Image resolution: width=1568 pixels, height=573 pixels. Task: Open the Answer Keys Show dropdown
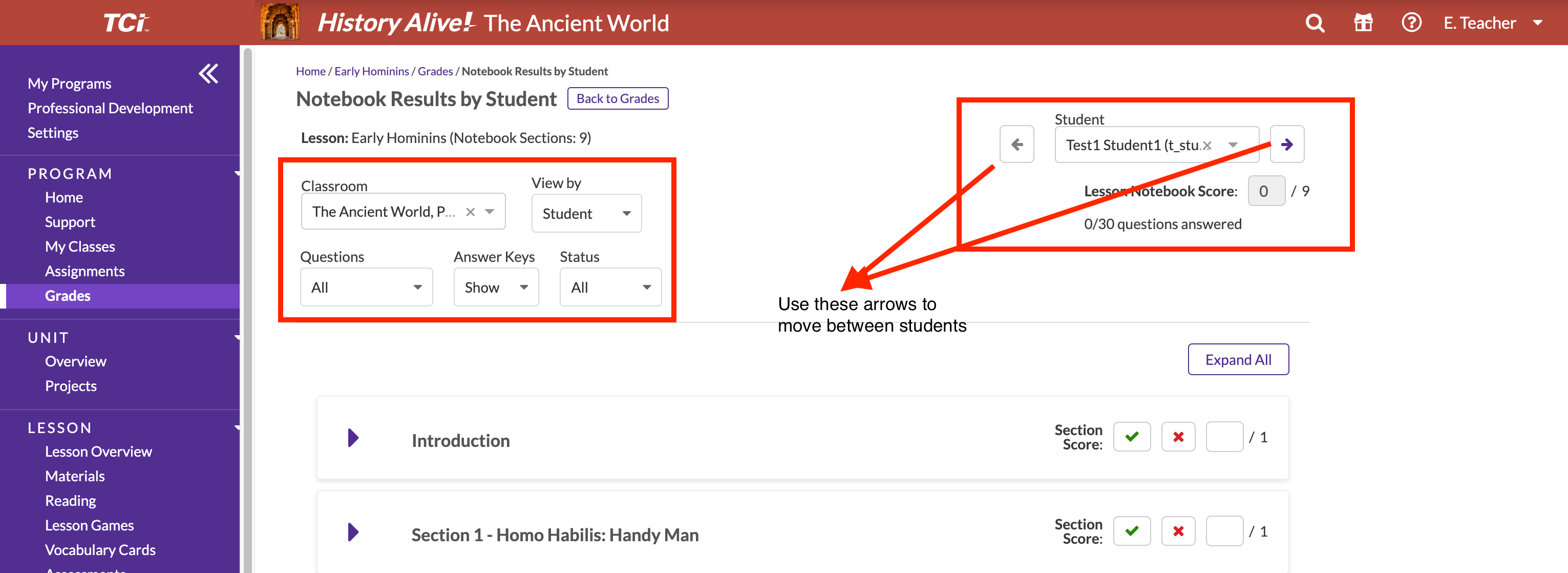click(x=496, y=288)
